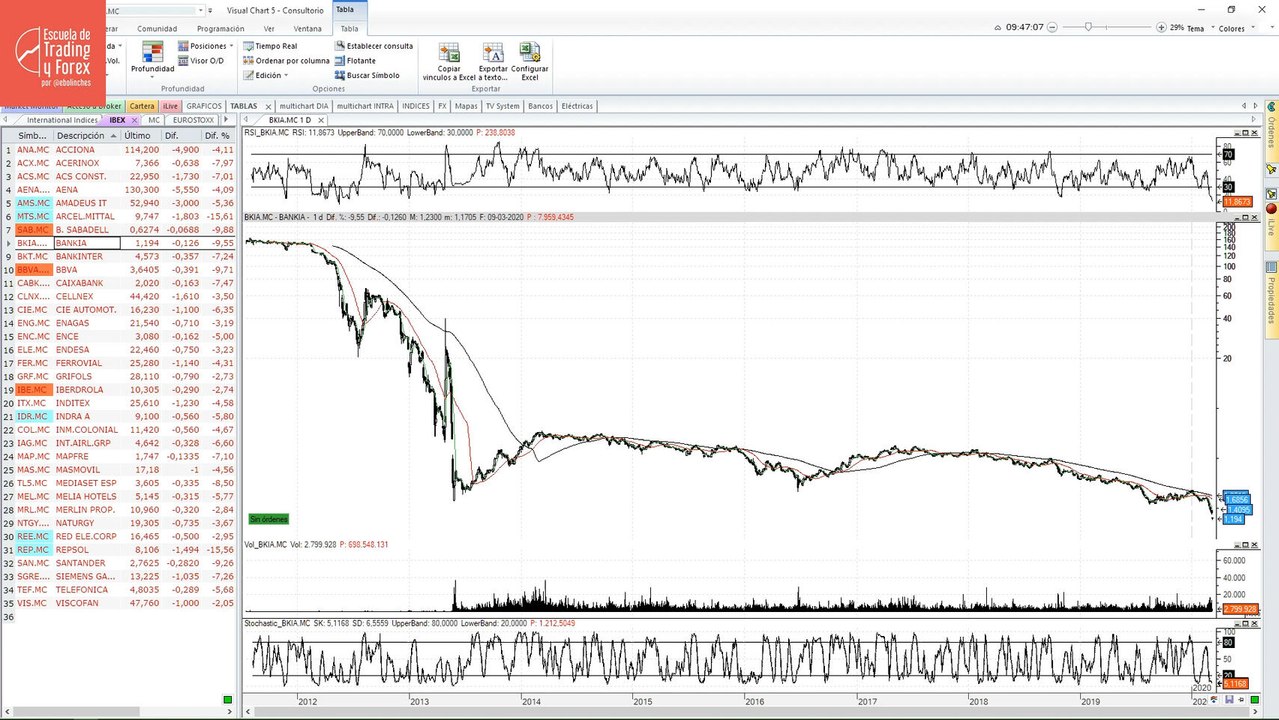Select the TEF.MC TELEFONICA row
Viewport: 1279px width, 720px height.
click(x=118, y=590)
